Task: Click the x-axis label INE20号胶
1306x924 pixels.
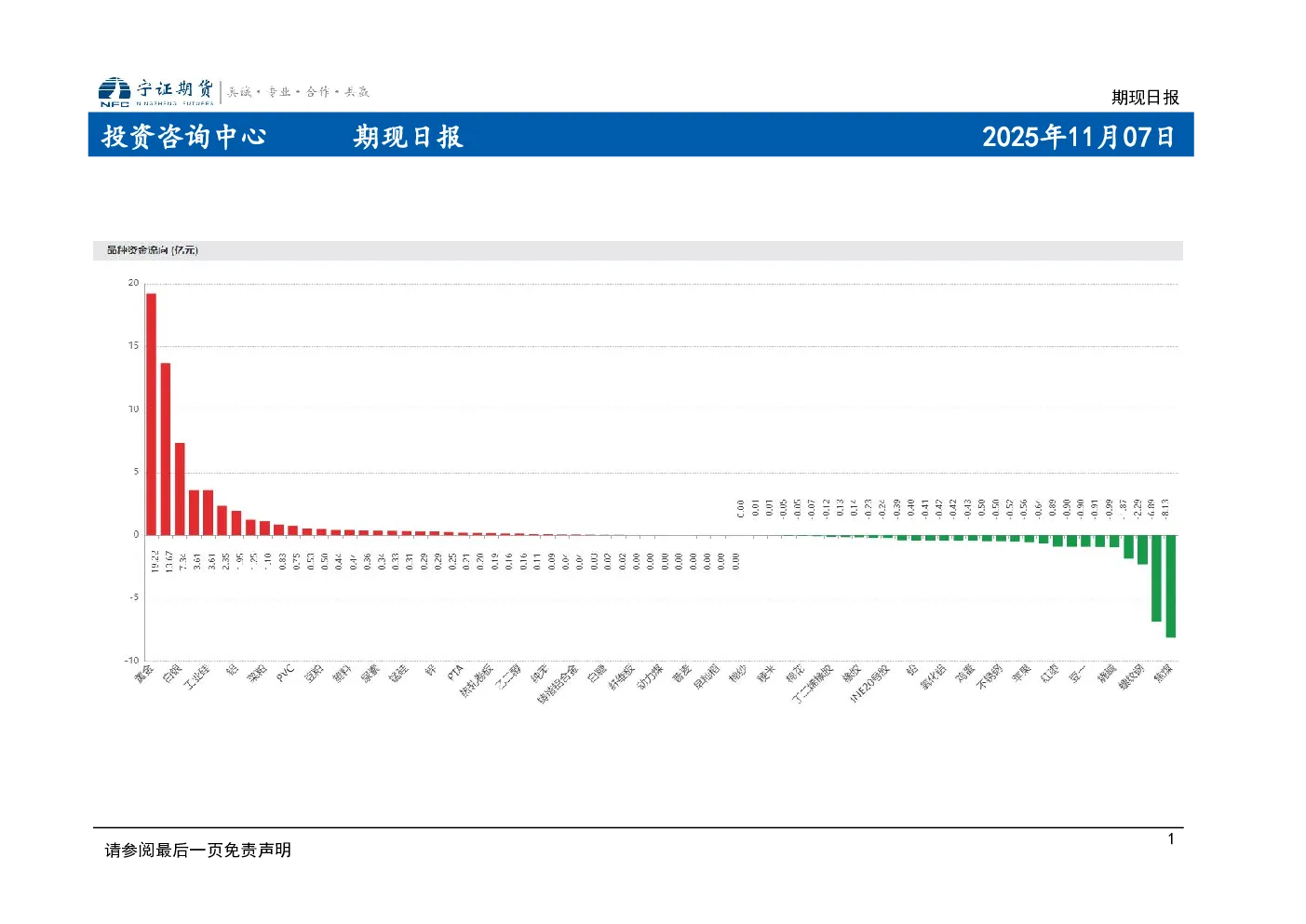Action: click(869, 684)
